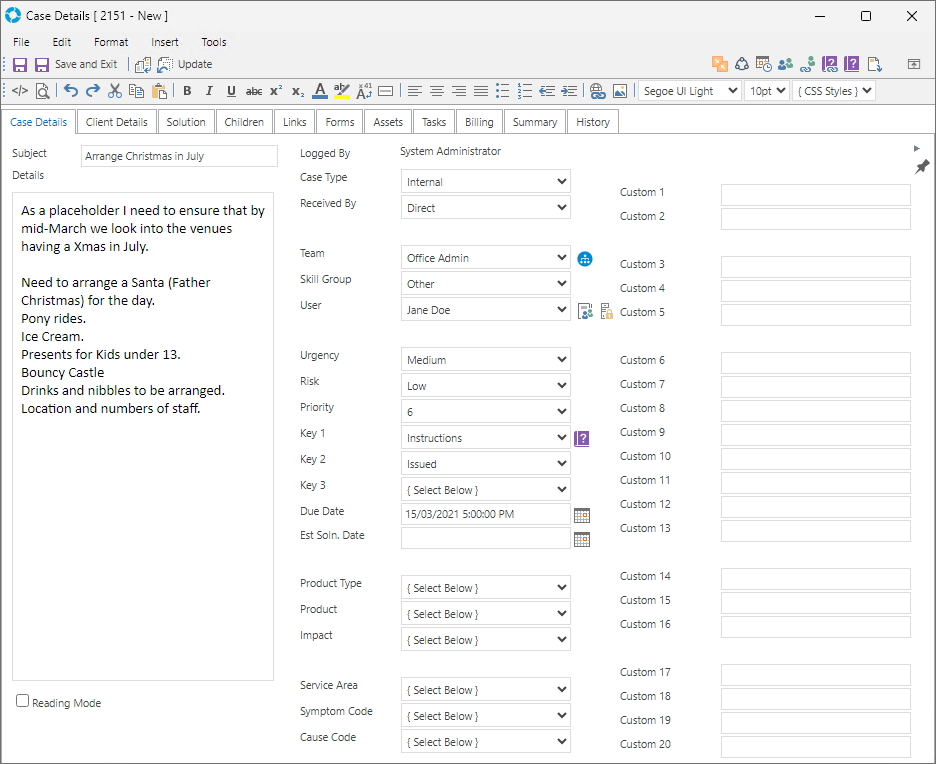This screenshot has width=936, height=764.
Task: Open the Segoe UI Light font dropdown
Action: [689, 91]
